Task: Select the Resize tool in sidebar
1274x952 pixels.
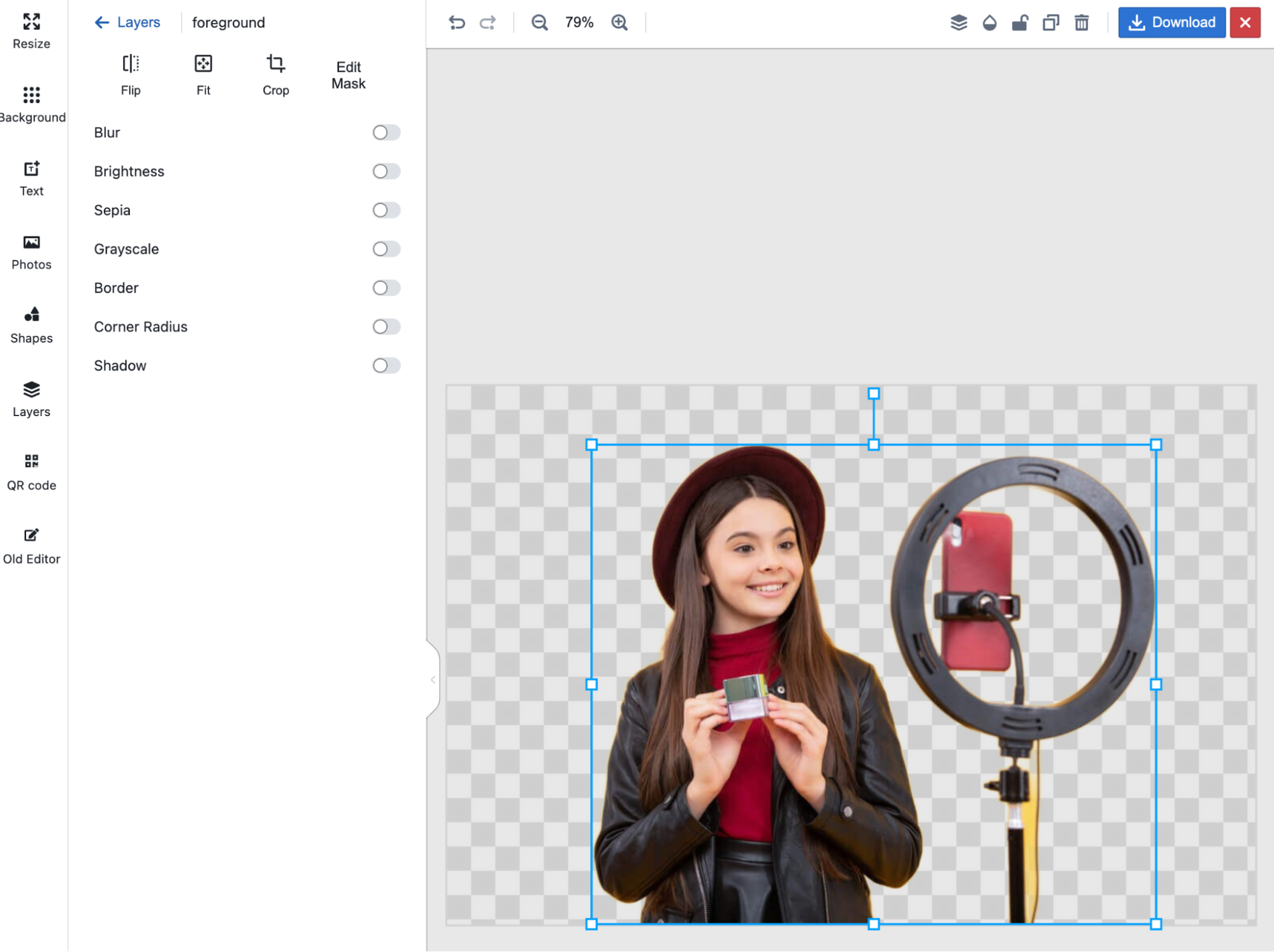Action: [x=31, y=30]
